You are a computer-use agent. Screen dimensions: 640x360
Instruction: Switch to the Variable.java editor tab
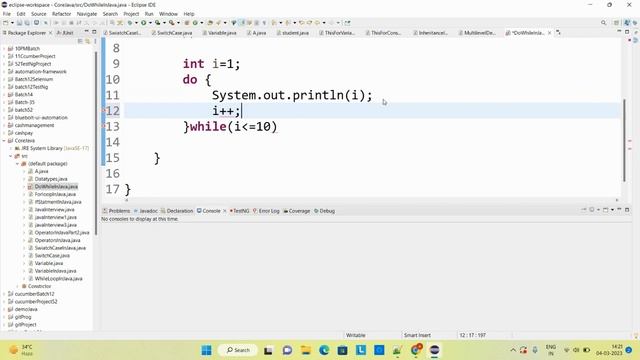coord(219,33)
